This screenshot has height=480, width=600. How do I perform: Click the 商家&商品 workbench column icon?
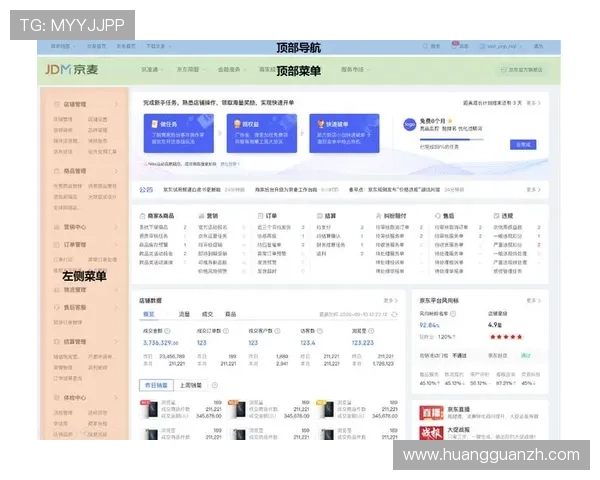point(142,216)
